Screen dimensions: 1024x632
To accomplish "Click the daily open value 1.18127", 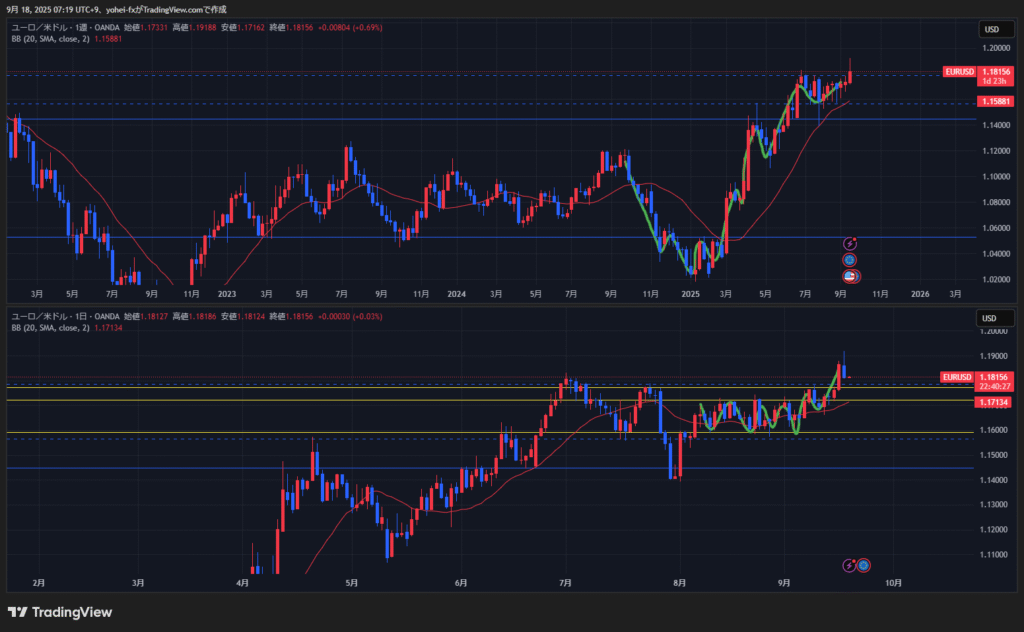I will click(154, 317).
